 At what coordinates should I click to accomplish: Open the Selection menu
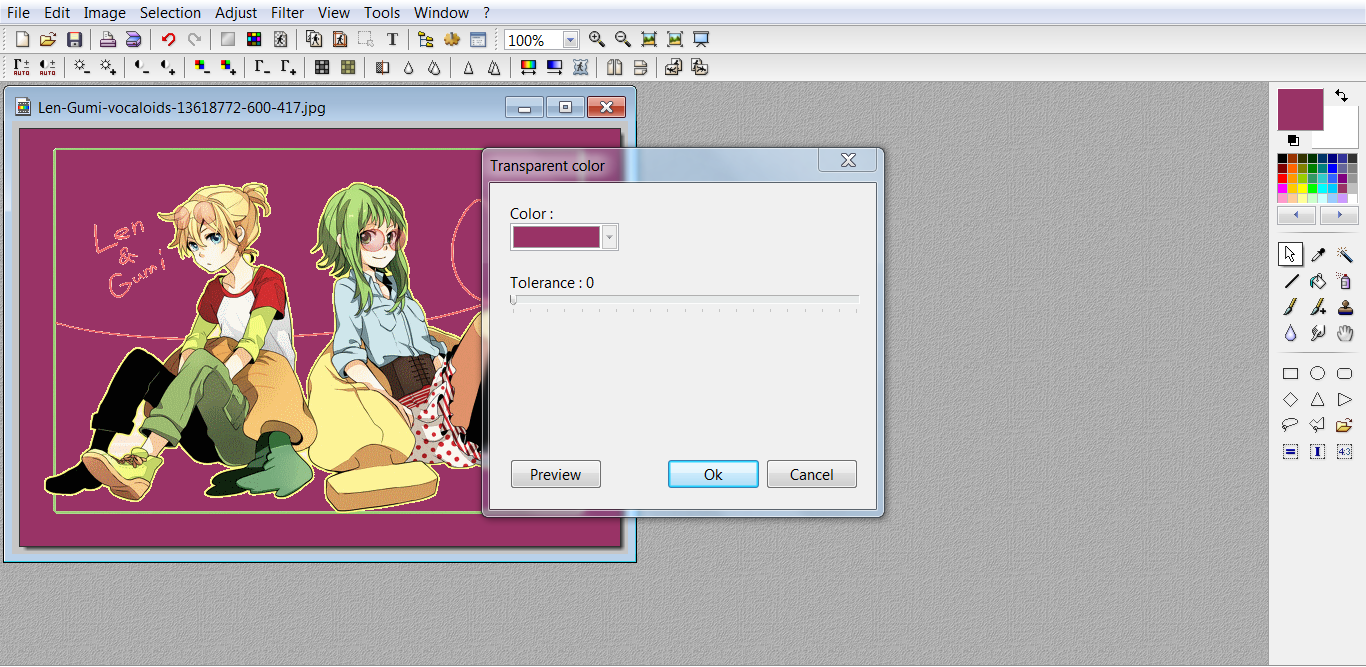170,13
